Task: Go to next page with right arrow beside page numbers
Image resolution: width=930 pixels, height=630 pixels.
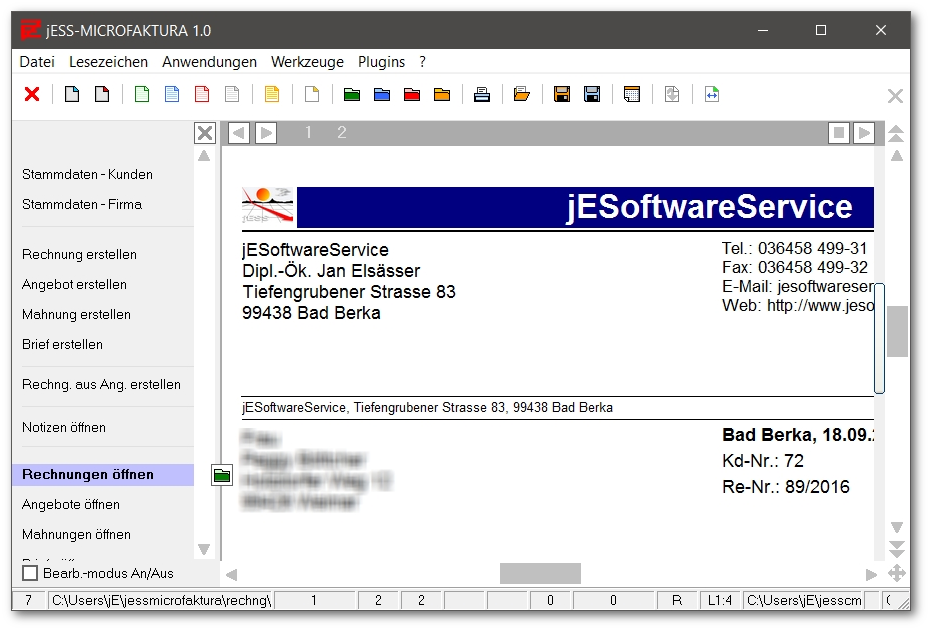Action: click(266, 133)
